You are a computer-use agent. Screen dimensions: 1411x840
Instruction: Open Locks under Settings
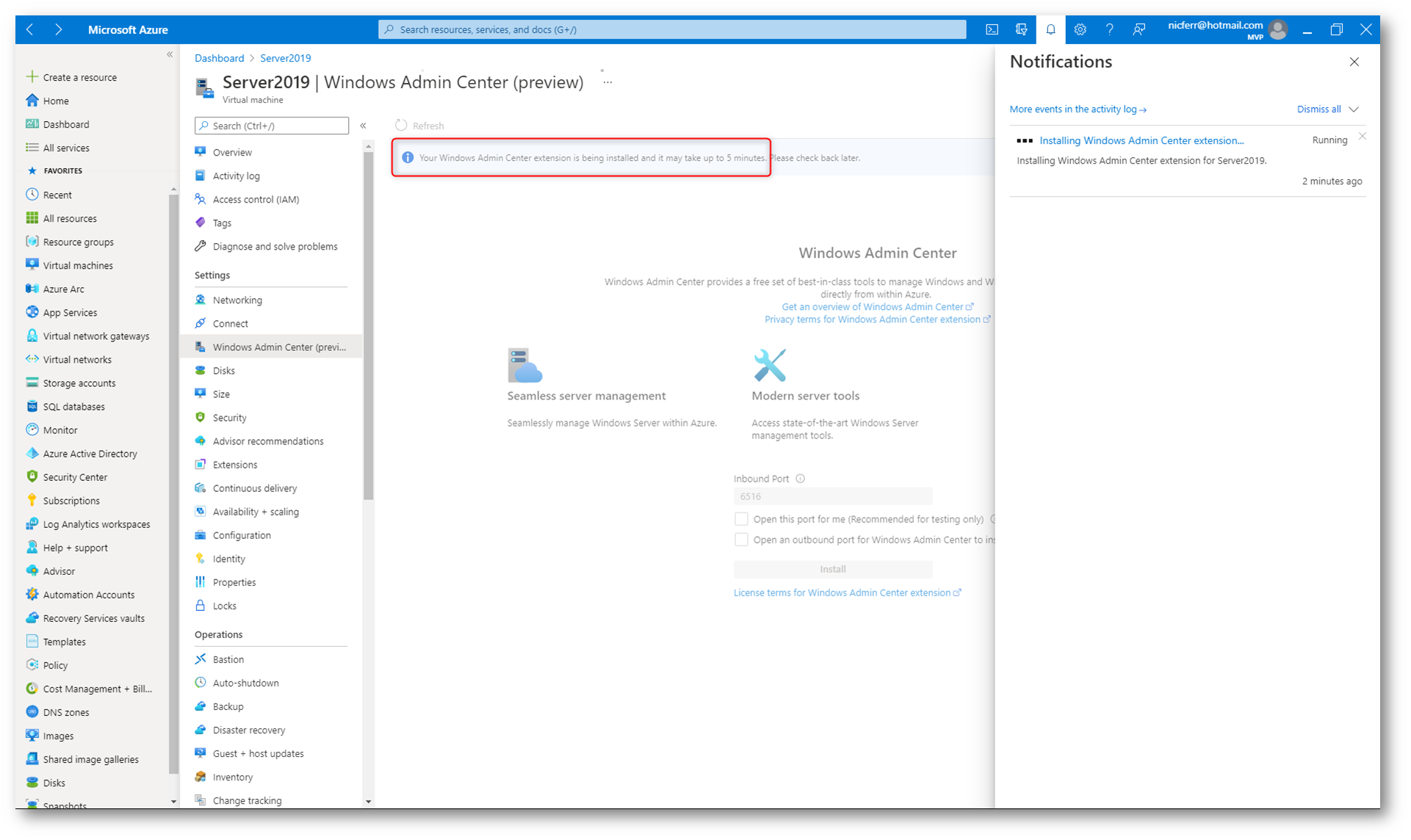click(x=224, y=606)
